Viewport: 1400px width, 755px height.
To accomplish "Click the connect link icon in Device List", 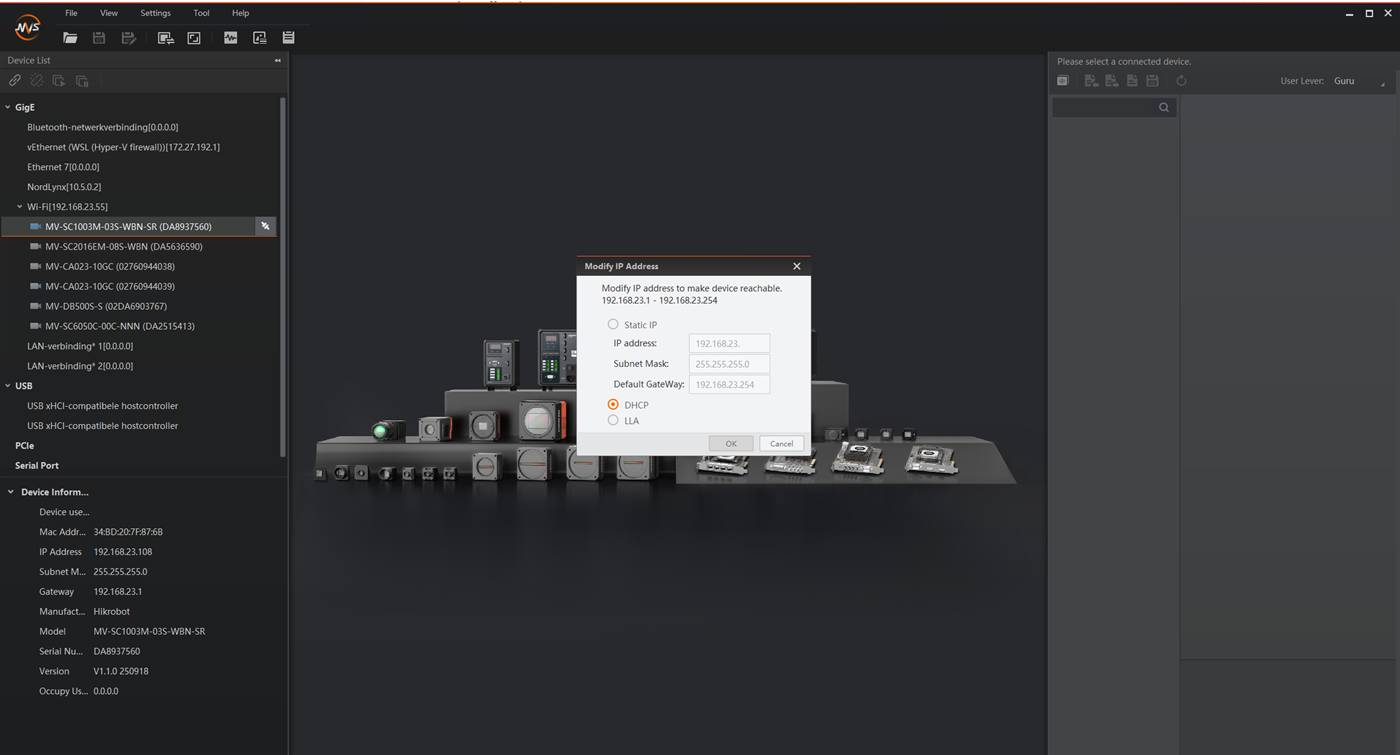I will 15,80.
